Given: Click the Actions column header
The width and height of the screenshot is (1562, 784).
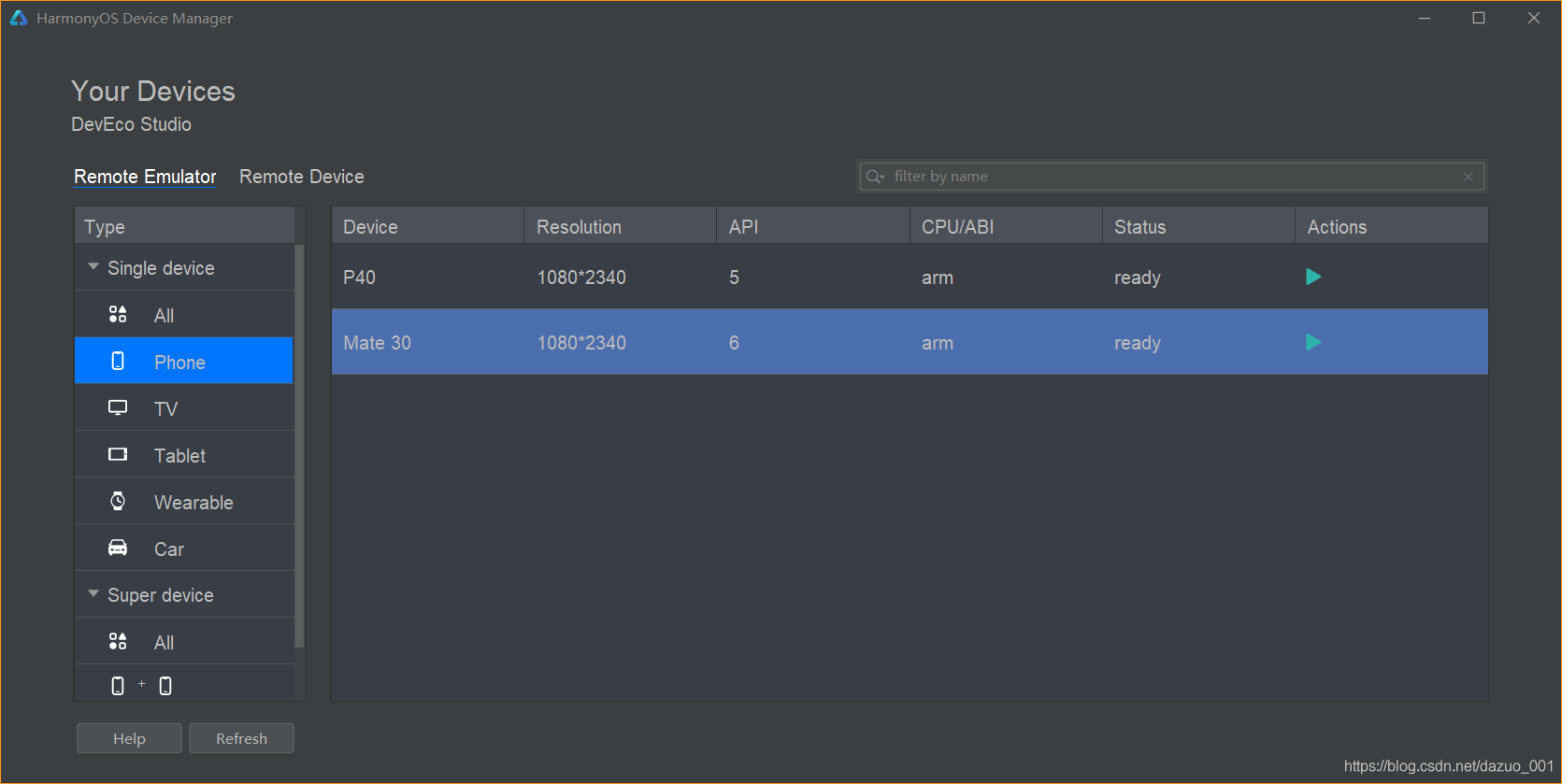Looking at the screenshot, I should click(x=1392, y=226).
